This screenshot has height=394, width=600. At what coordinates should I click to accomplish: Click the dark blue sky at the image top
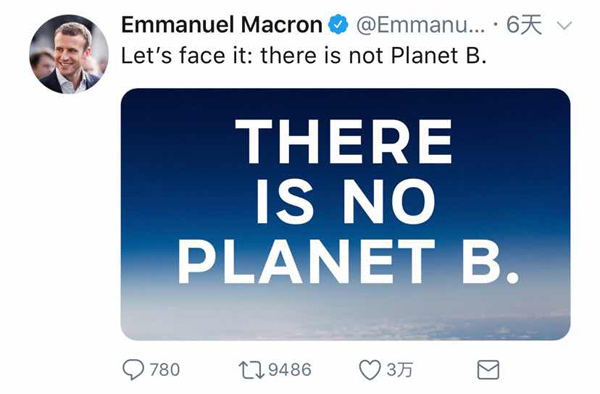346,103
